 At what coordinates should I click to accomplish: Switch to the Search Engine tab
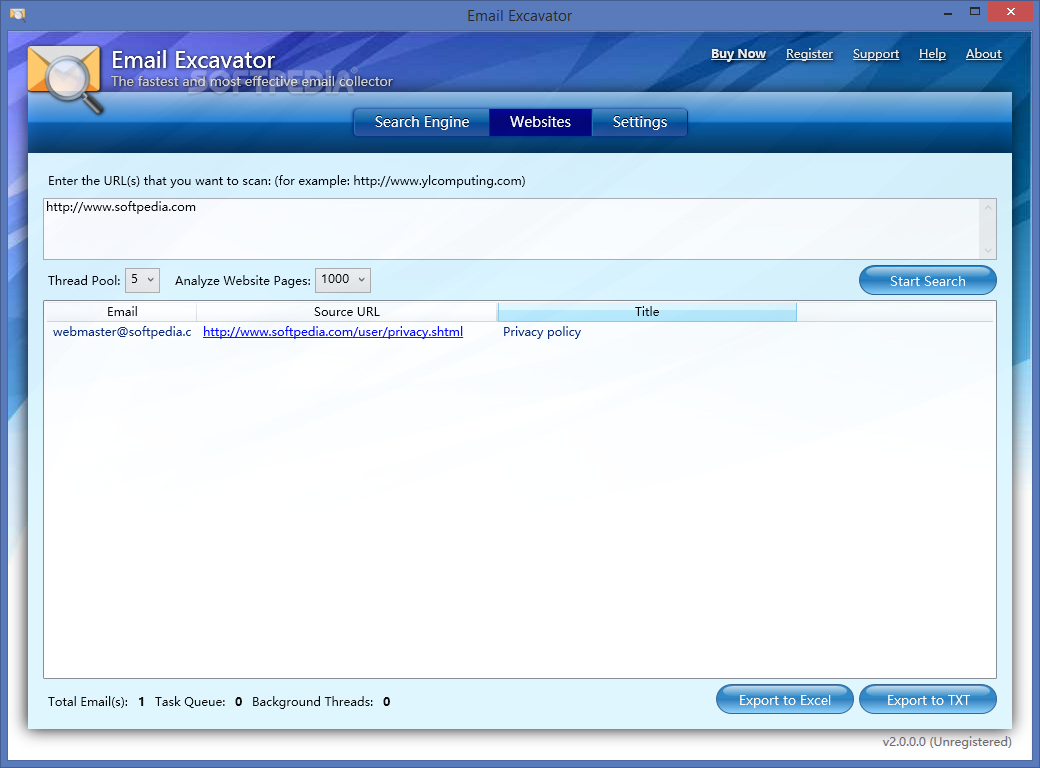coord(422,122)
